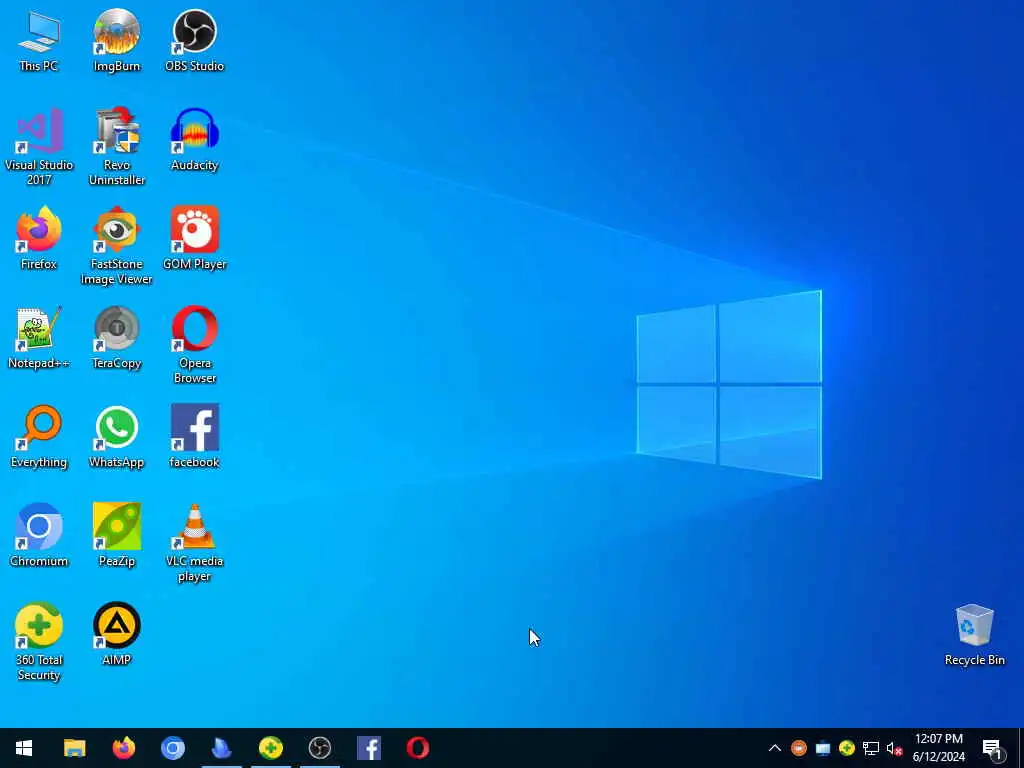This screenshot has width=1024, height=768.
Task: Open Facebook from the taskbar
Action: pos(368,748)
